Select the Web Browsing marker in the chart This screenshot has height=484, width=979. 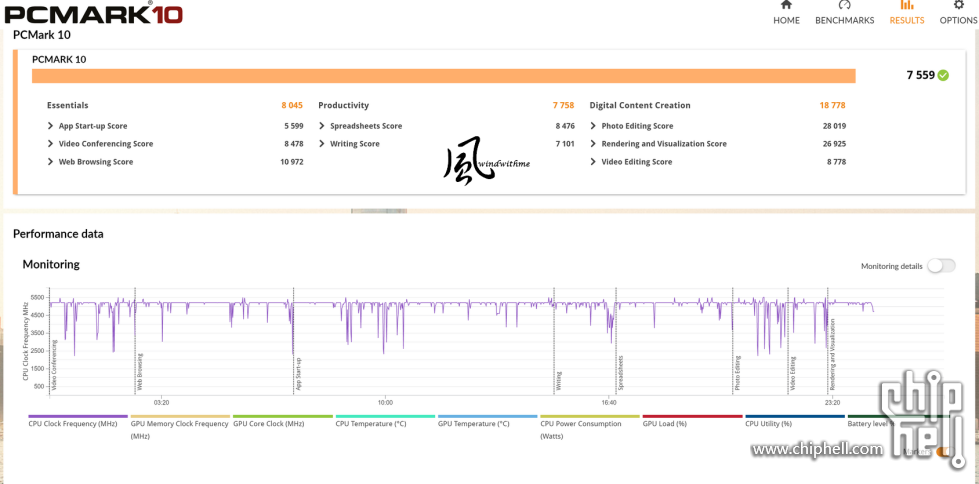tap(140, 373)
